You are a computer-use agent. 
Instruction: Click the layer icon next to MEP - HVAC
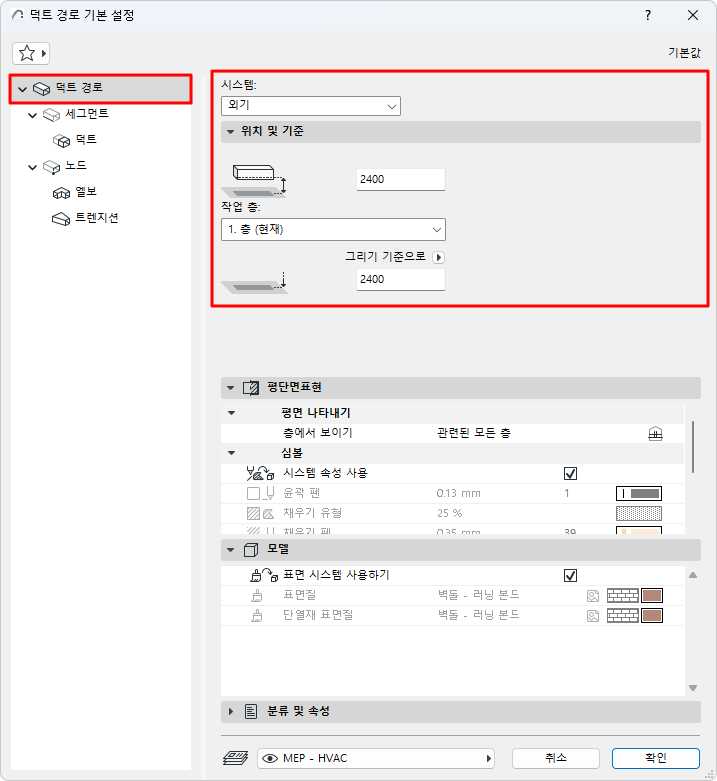coord(236,758)
